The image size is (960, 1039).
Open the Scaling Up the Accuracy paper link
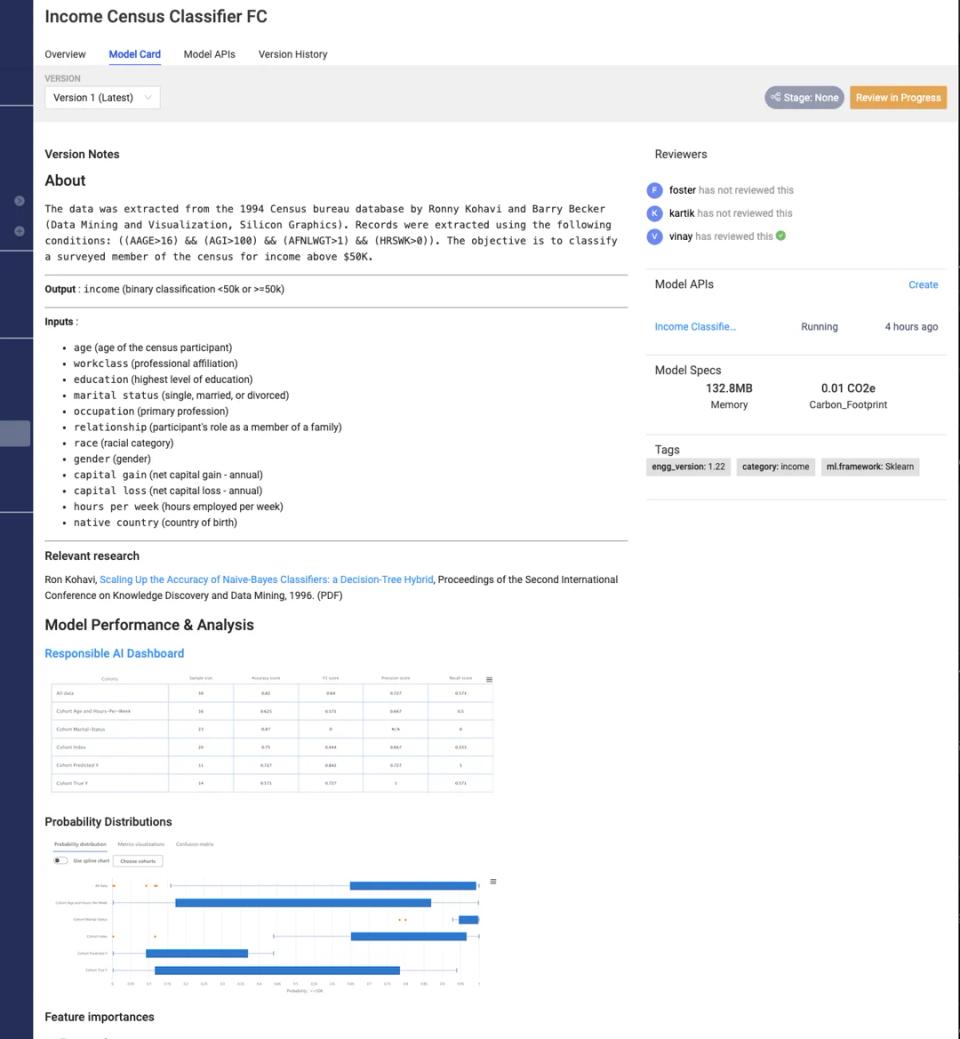266,579
